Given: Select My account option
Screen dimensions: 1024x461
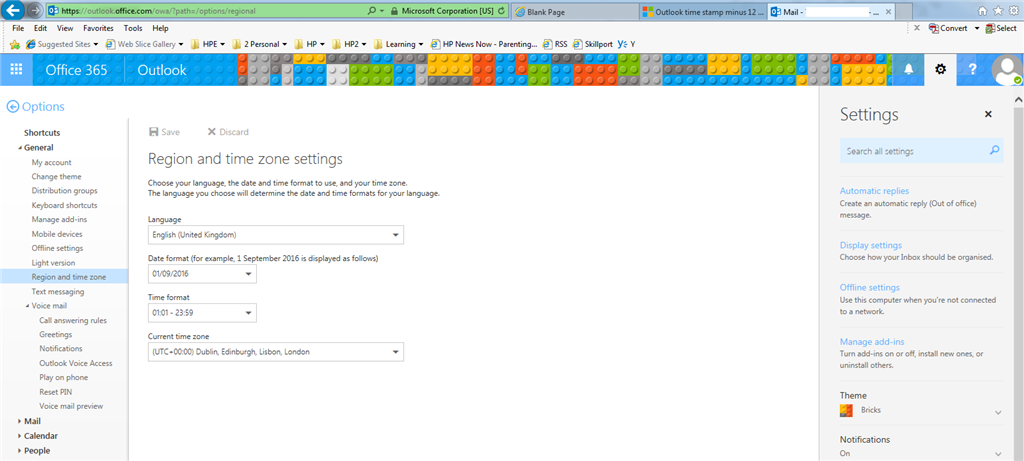Looking at the screenshot, I should (x=52, y=163).
